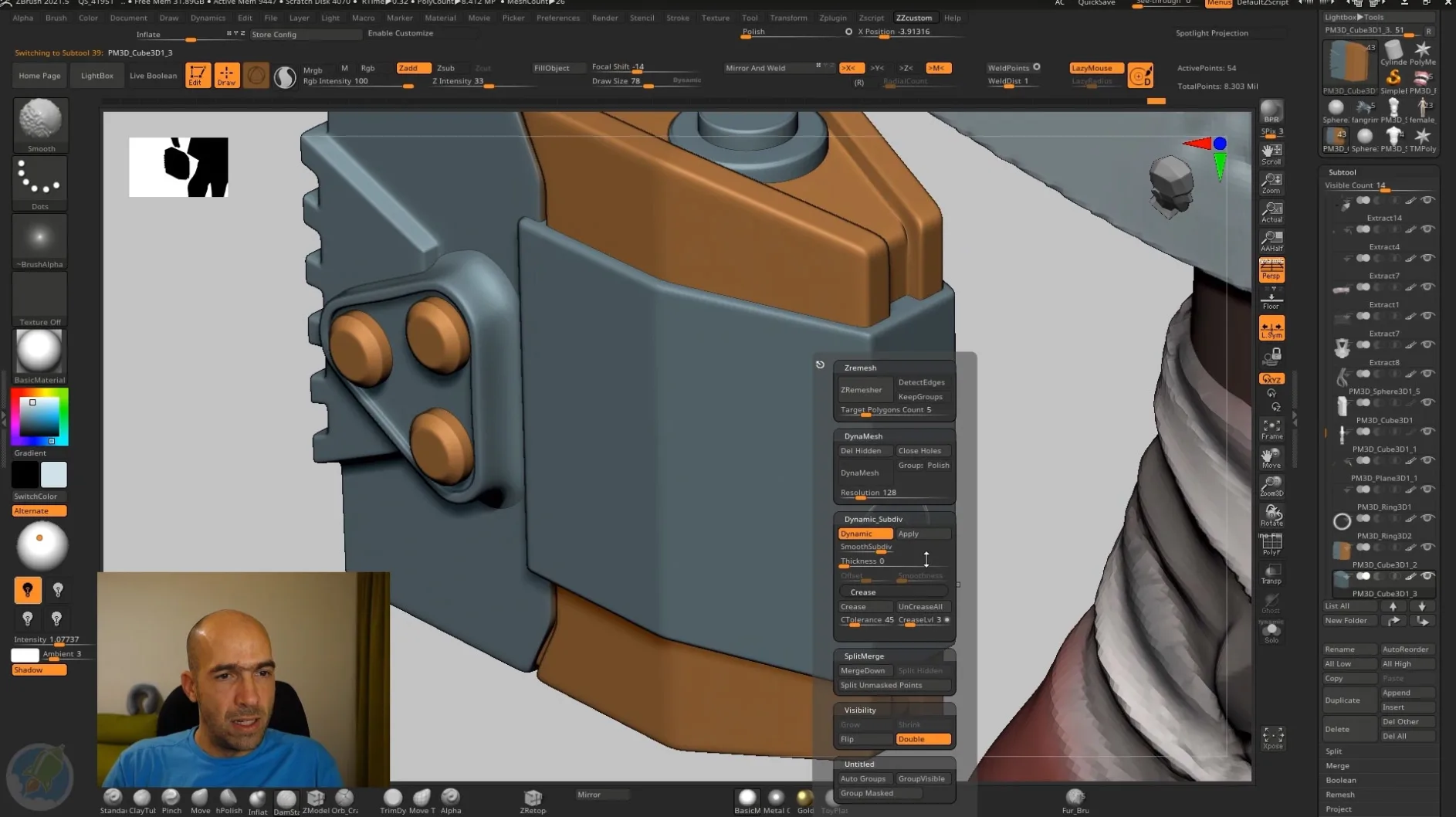Click the Duplicate subtool button

1349,700
